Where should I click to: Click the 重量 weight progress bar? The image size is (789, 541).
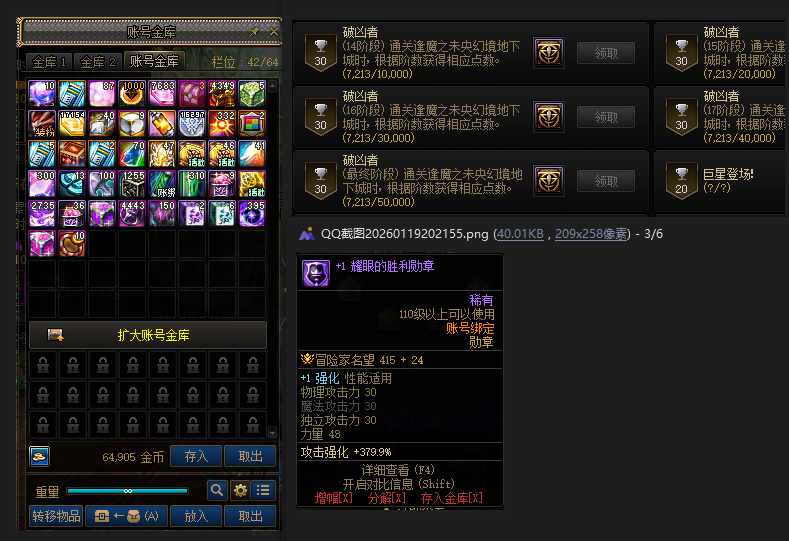click(x=127, y=491)
